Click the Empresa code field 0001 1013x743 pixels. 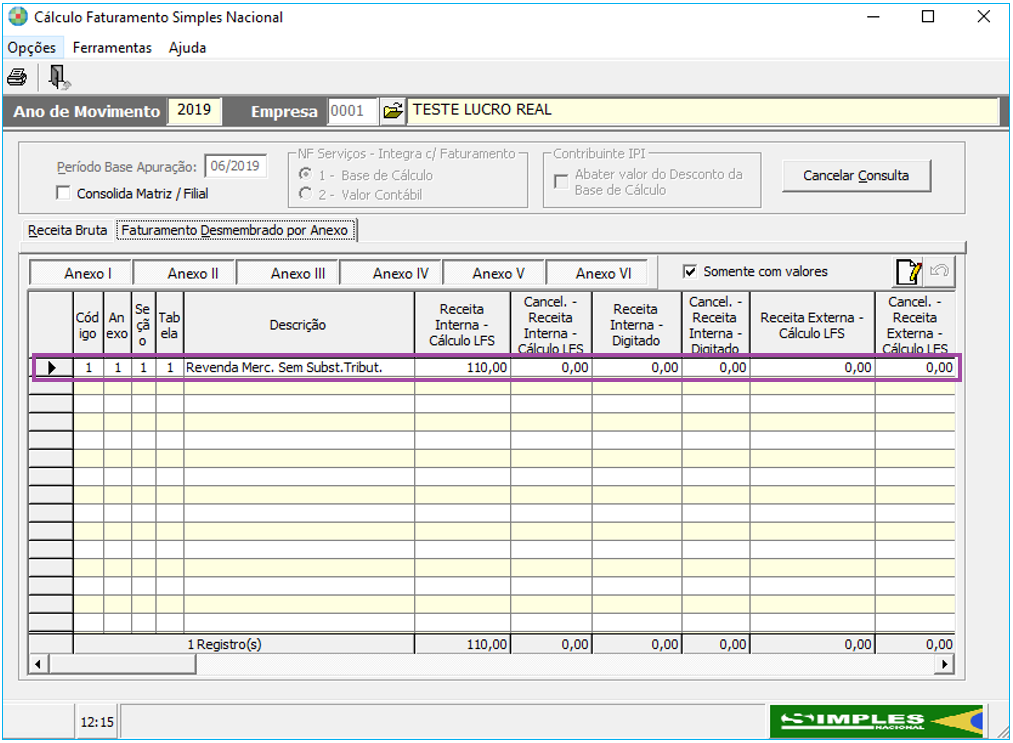(x=352, y=111)
